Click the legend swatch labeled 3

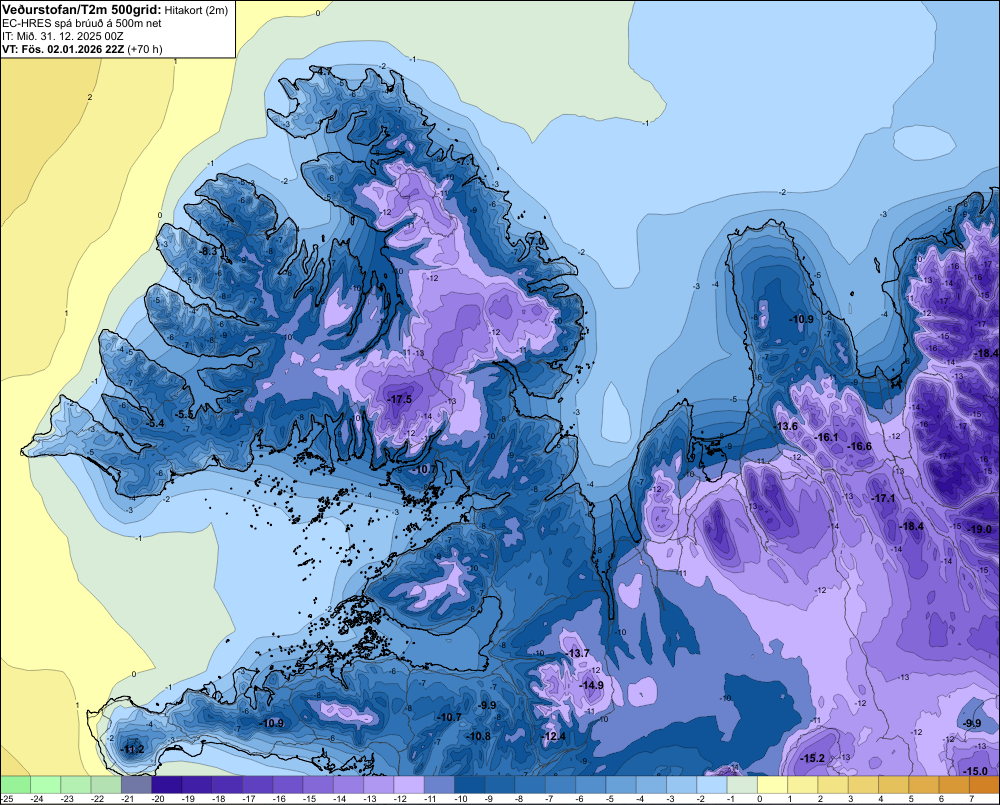click(x=864, y=784)
